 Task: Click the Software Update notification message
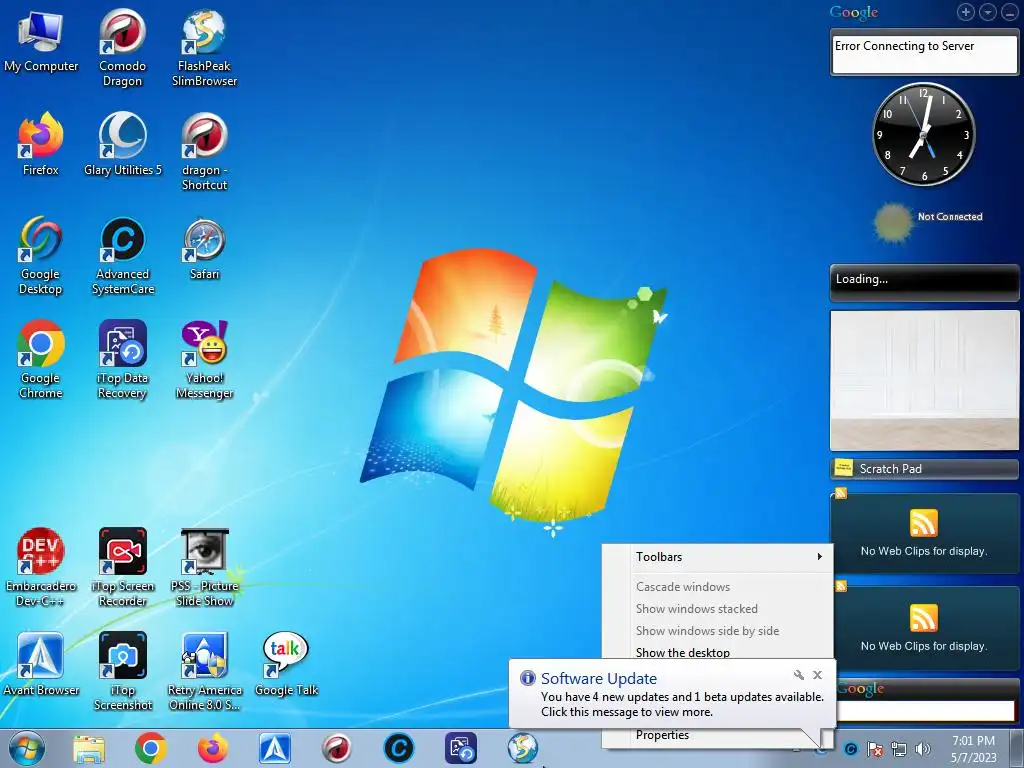click(682, 704)
